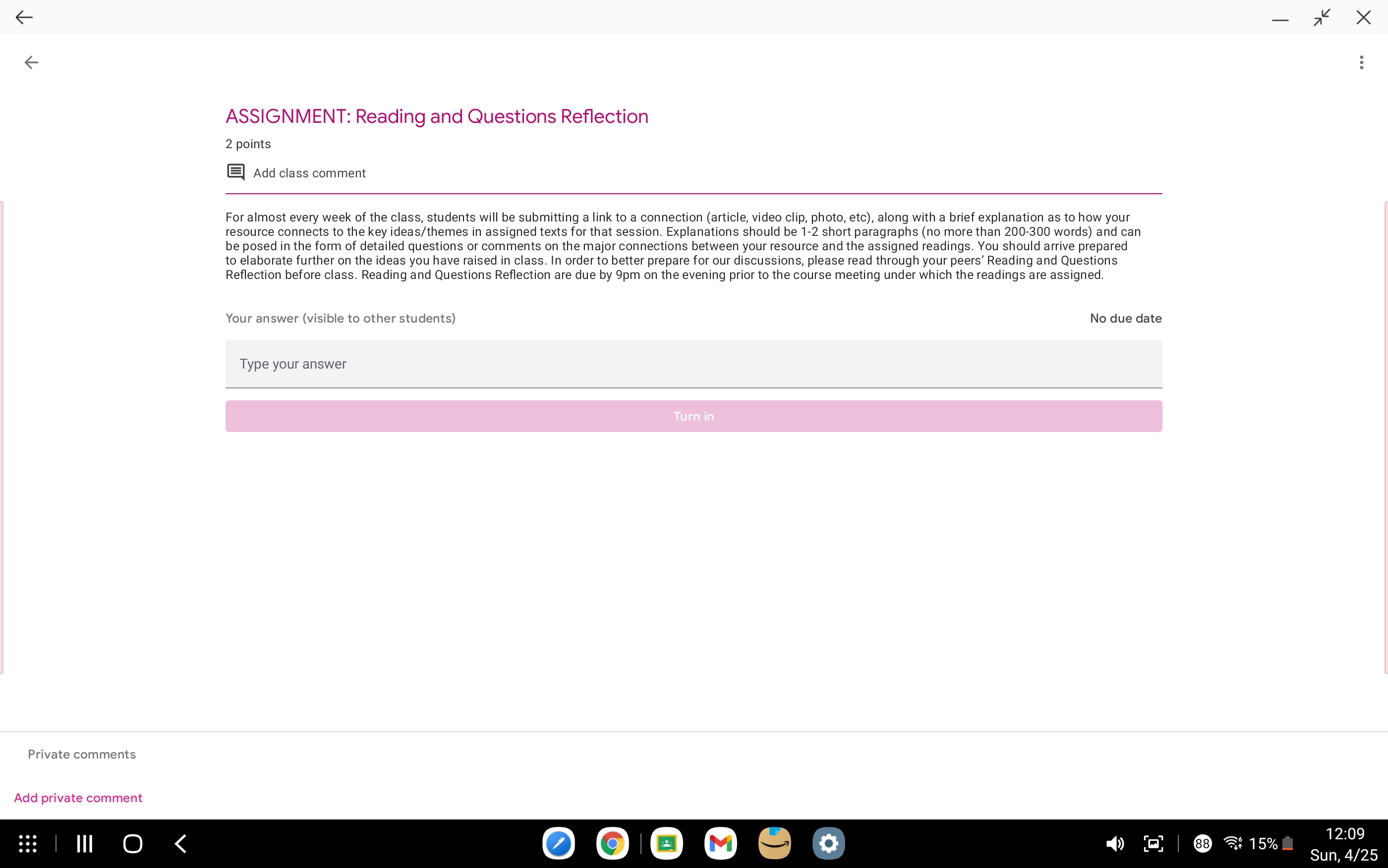Click the top window back arrow

(24, 17)
